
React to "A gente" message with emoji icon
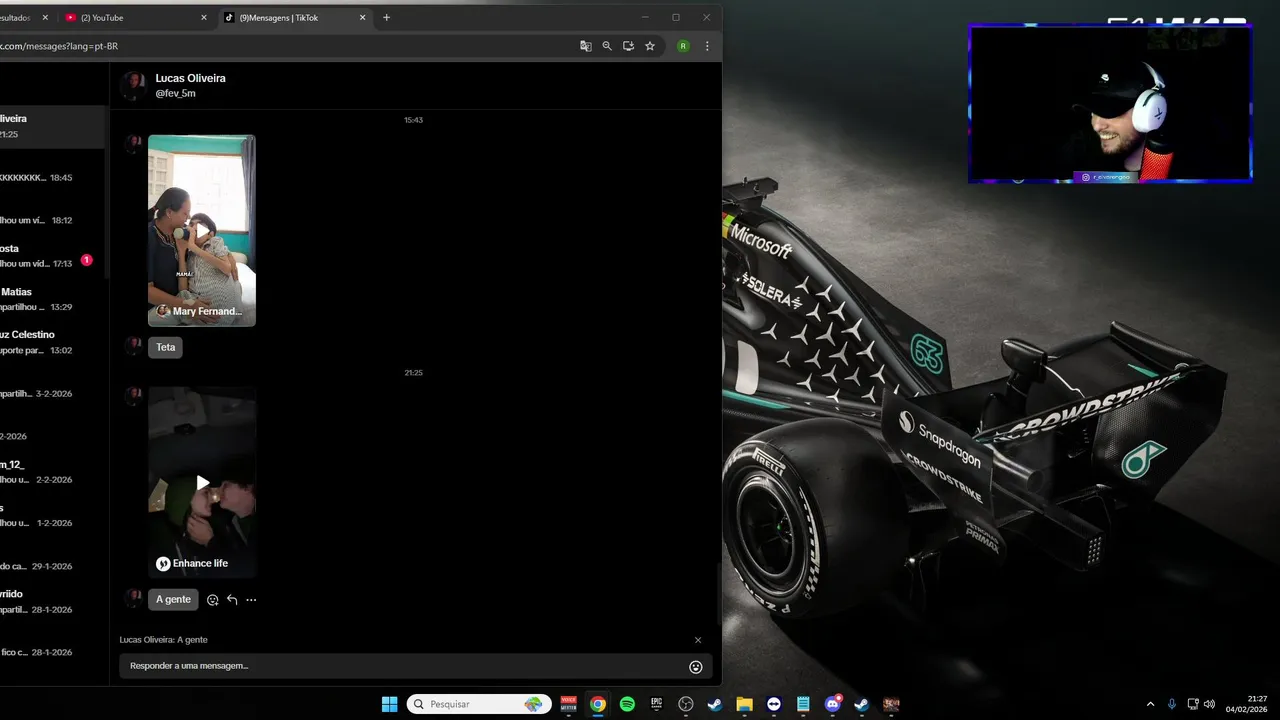[x=213, y=600]
